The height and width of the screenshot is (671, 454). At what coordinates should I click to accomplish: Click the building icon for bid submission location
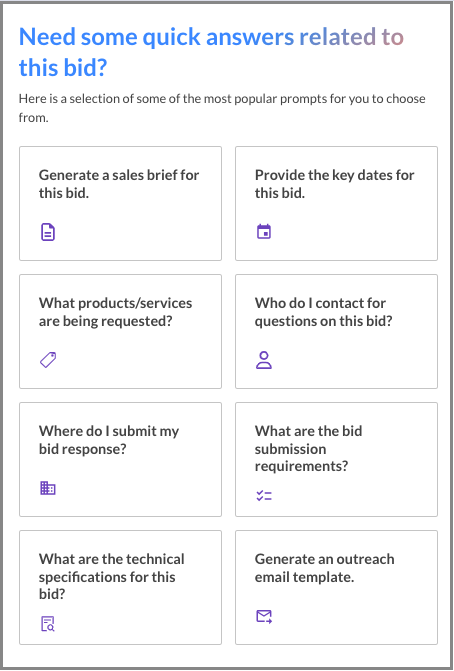tap(48, 488)
